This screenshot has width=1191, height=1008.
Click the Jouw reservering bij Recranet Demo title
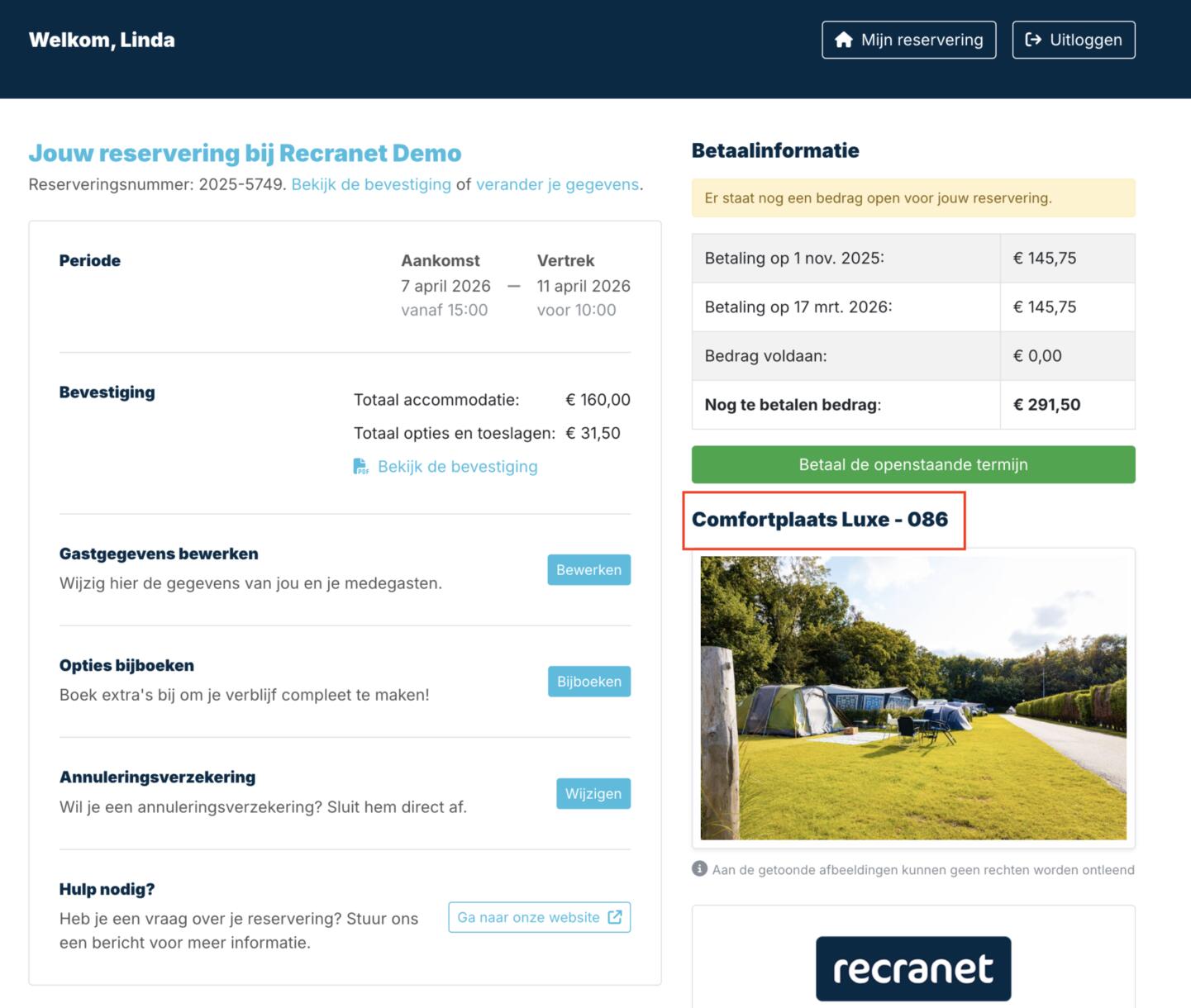pyautogui.click(x=245, y=153)
